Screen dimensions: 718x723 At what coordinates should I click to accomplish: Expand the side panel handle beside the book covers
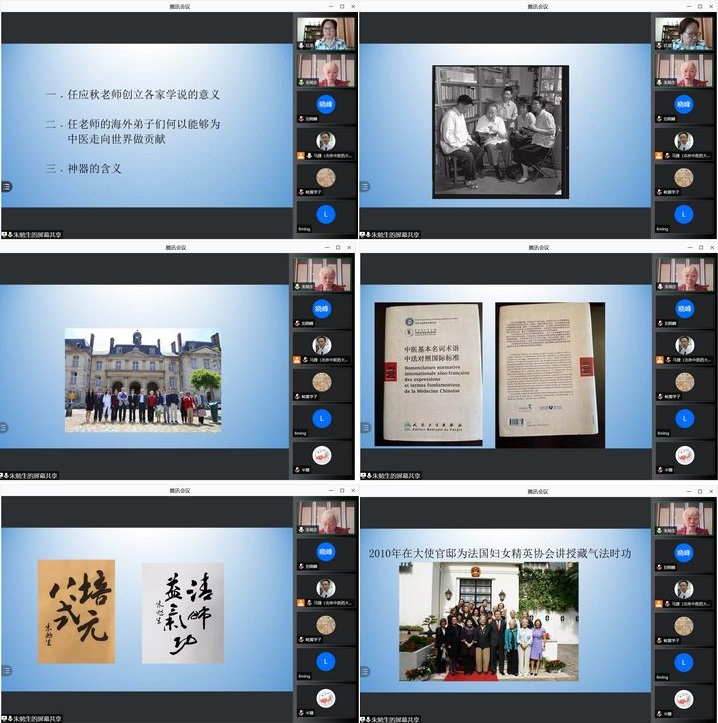click(x=365, y=427)
